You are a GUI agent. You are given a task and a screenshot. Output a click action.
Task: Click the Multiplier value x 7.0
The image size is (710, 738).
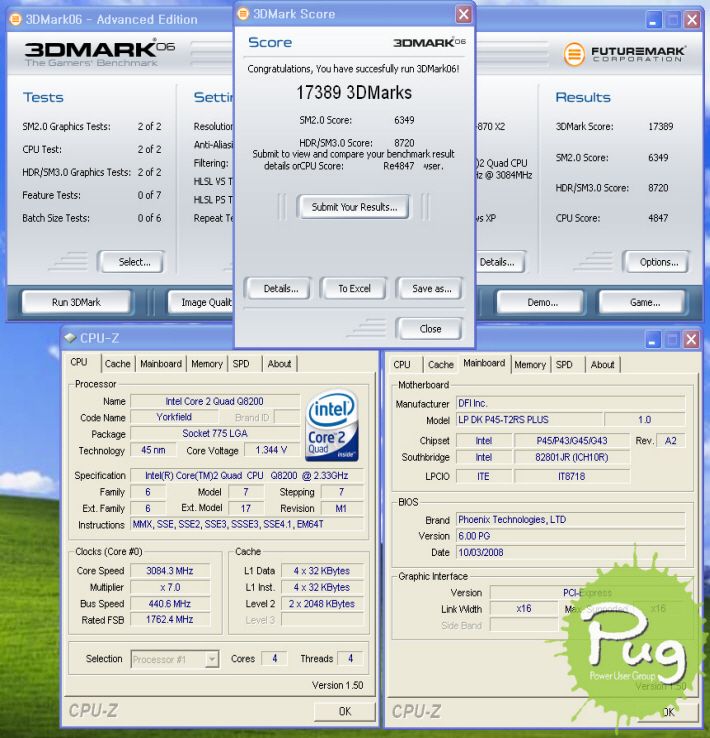170,587
